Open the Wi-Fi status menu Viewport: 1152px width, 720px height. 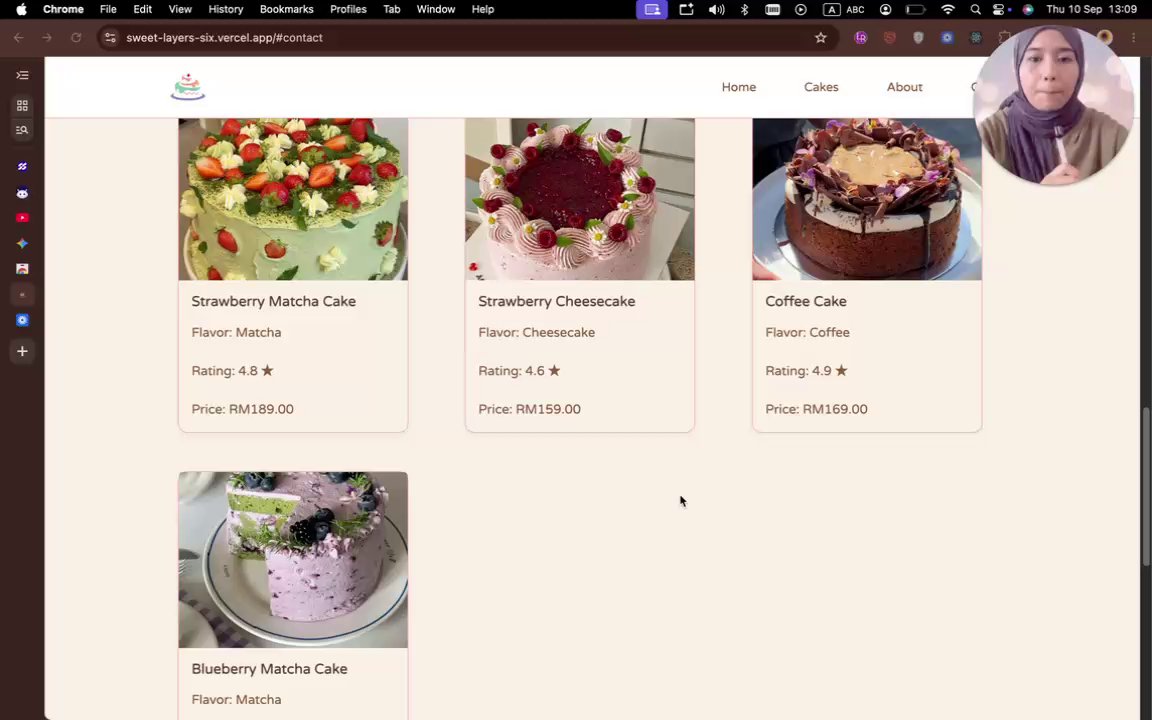coord(948,10)
